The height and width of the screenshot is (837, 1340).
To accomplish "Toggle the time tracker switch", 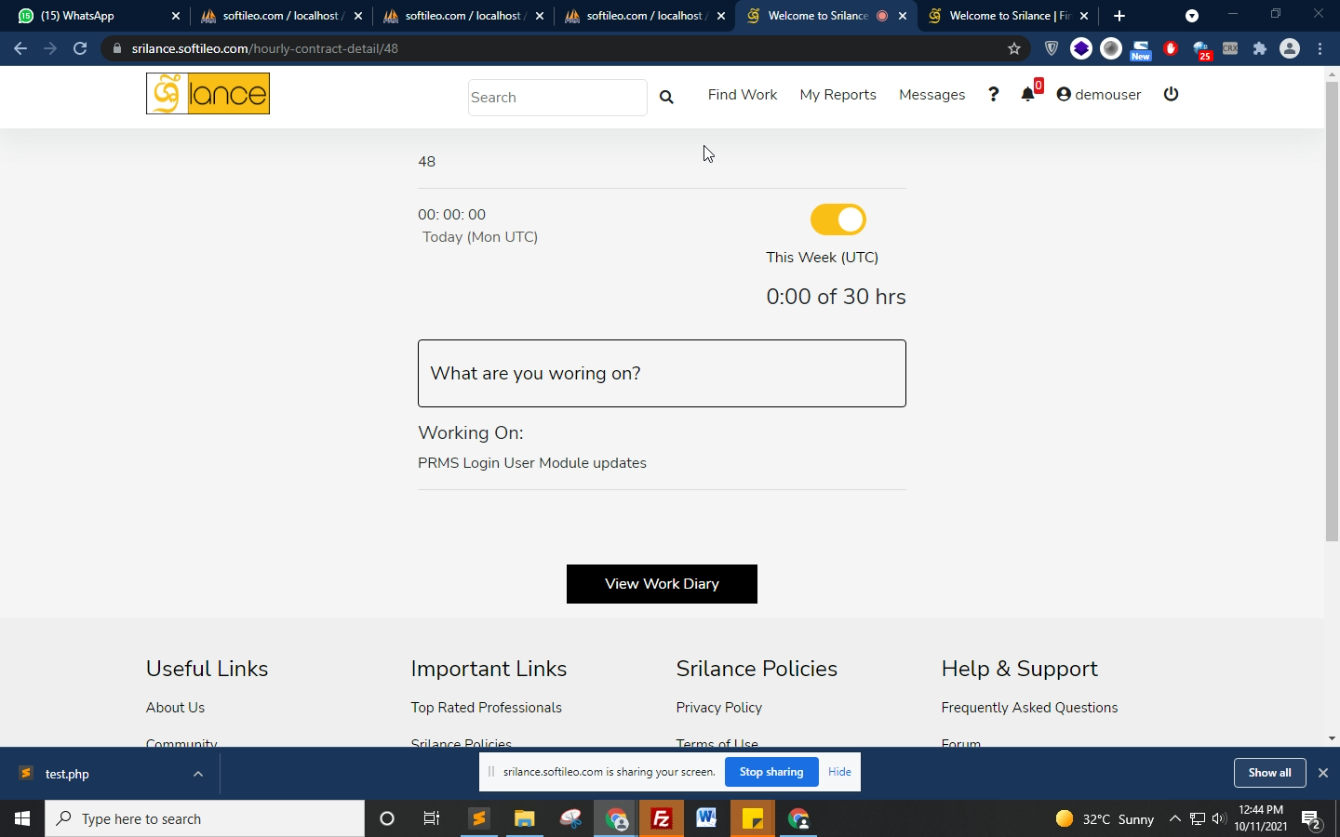I will 838,220.
